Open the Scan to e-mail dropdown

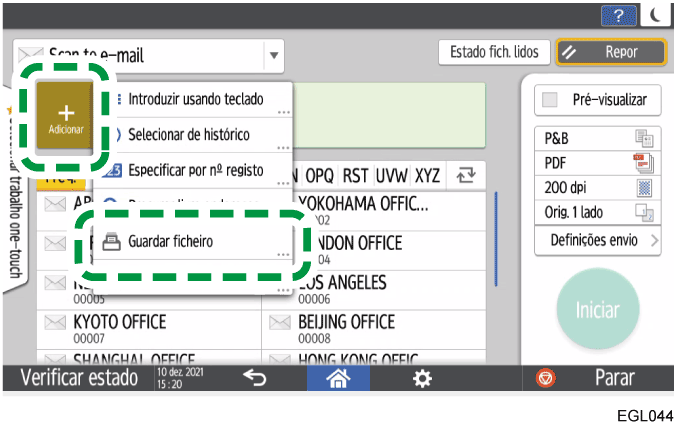click(274, 54)
